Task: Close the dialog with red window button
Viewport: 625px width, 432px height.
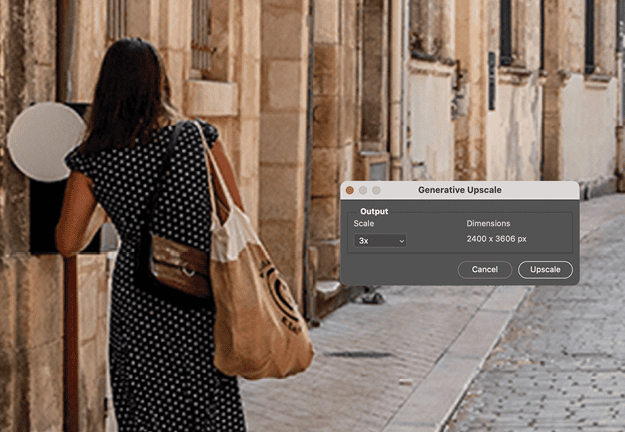Action: coord(350,189)
